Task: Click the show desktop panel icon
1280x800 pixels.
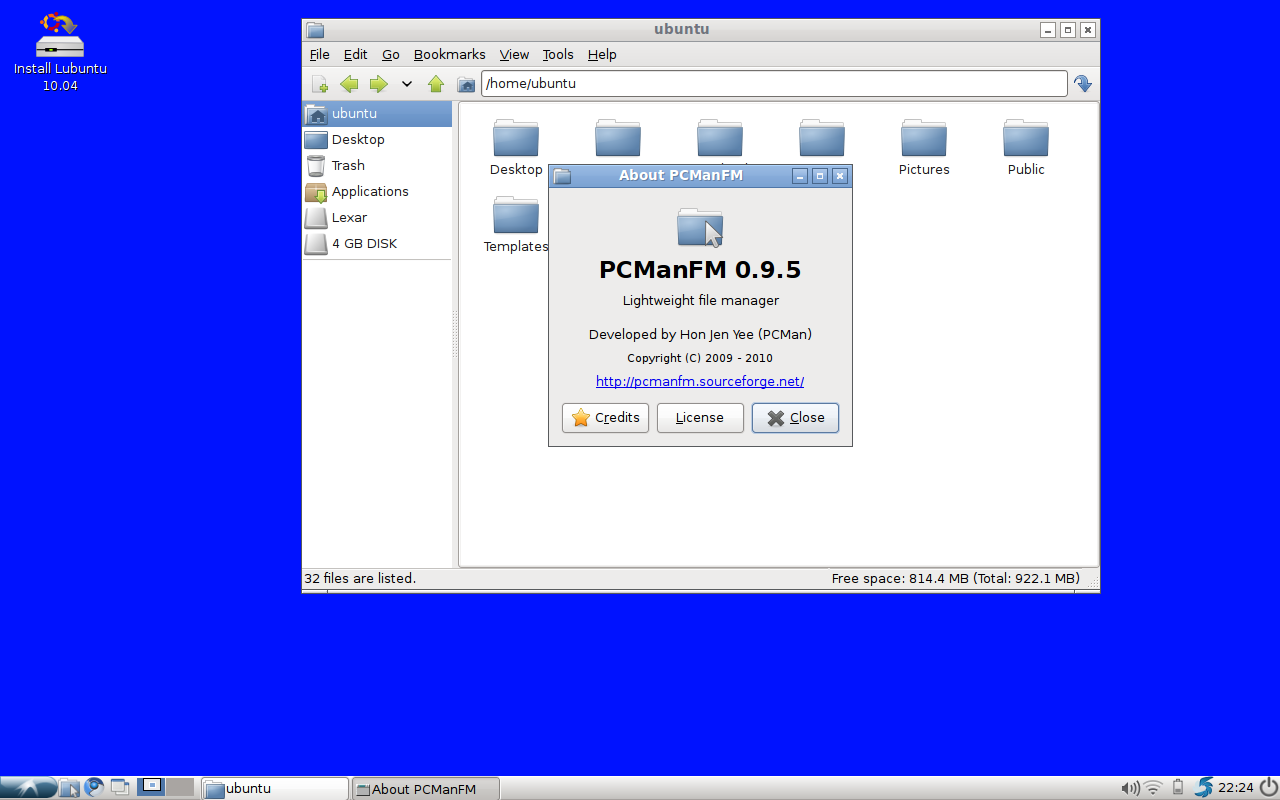Action: pos(120,788)
